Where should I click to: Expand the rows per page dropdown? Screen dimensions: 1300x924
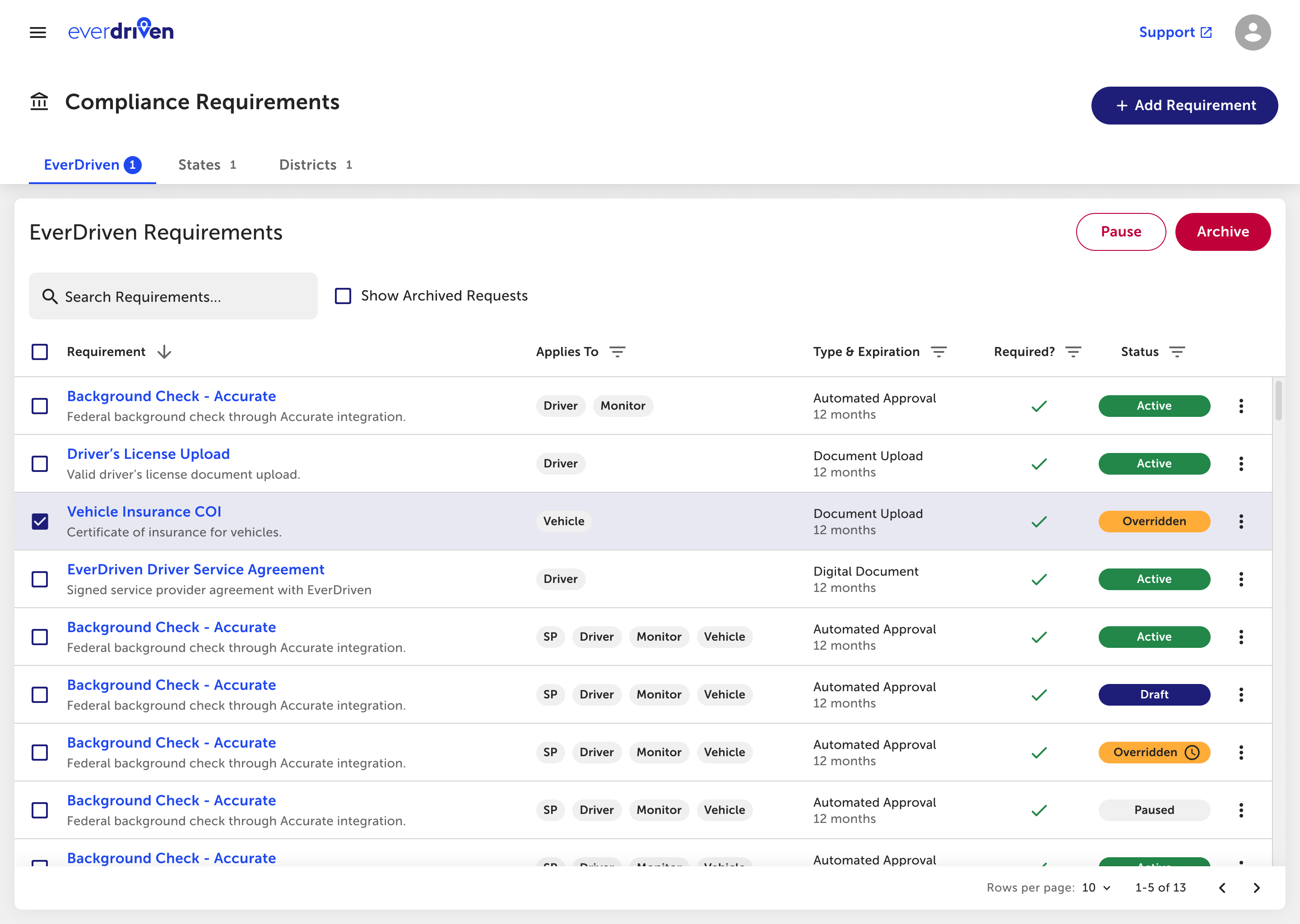pyautogui.click(x=1096, y=887)
